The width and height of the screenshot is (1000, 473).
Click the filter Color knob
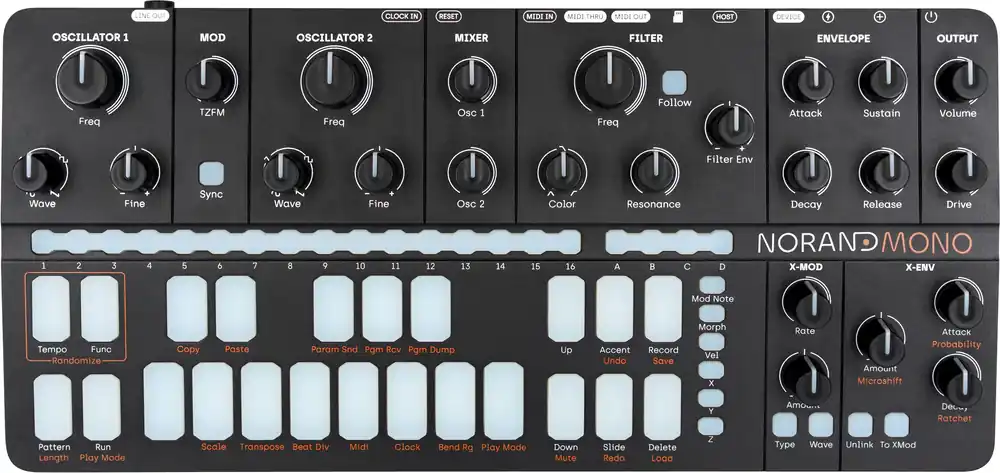point(562,172)
